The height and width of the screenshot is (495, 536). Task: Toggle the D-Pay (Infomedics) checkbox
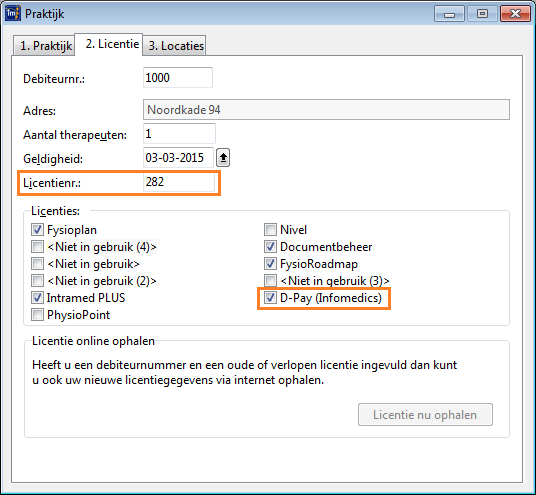(x=270, y=298)
